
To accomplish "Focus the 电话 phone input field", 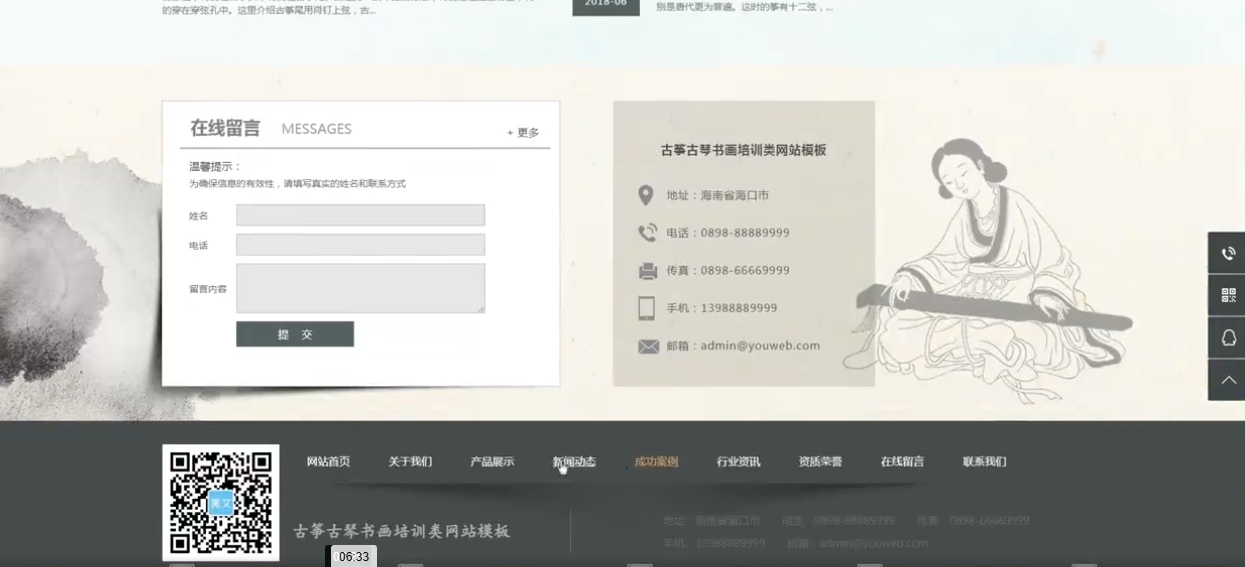I will 360,245.
